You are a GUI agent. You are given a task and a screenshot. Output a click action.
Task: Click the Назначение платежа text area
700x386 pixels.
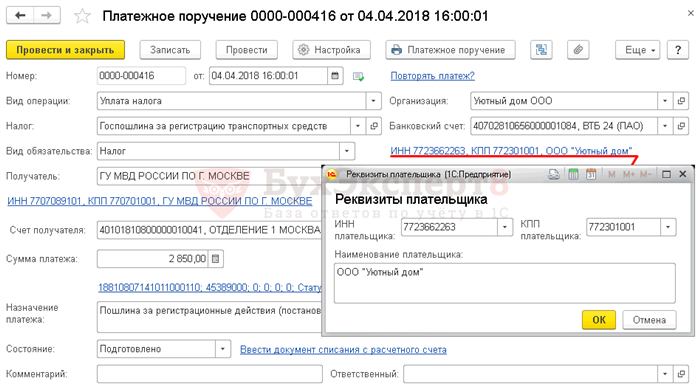209,317
